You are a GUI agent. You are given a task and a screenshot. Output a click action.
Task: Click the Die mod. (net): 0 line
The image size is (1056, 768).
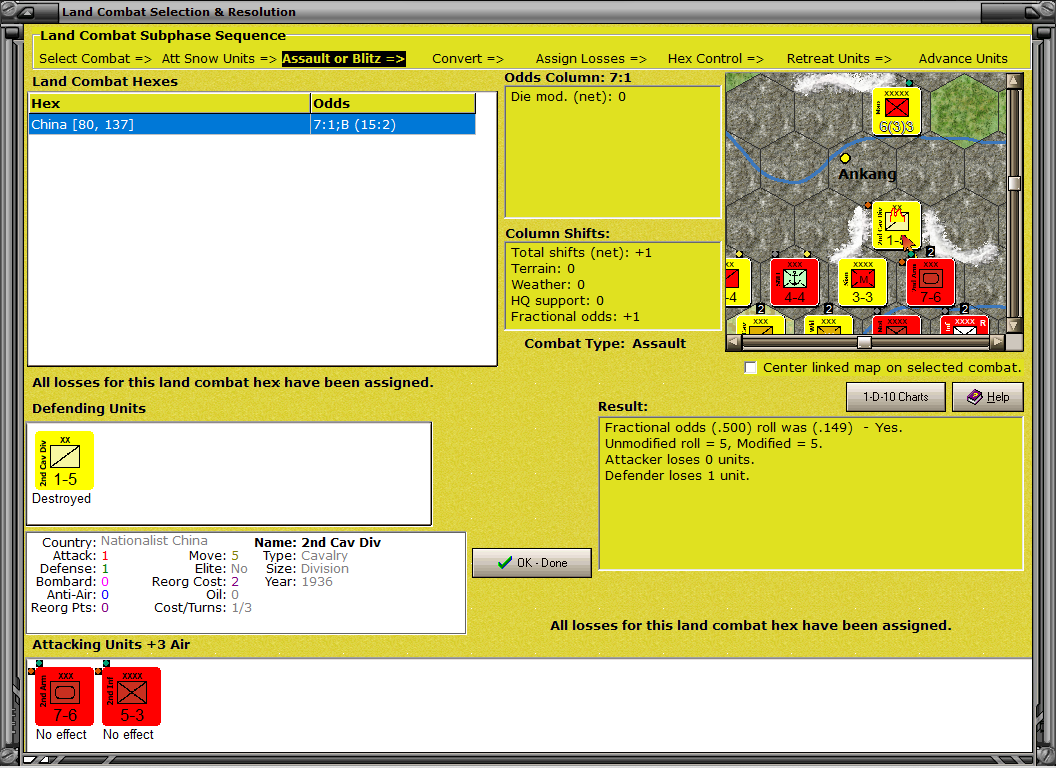(568, 96)
